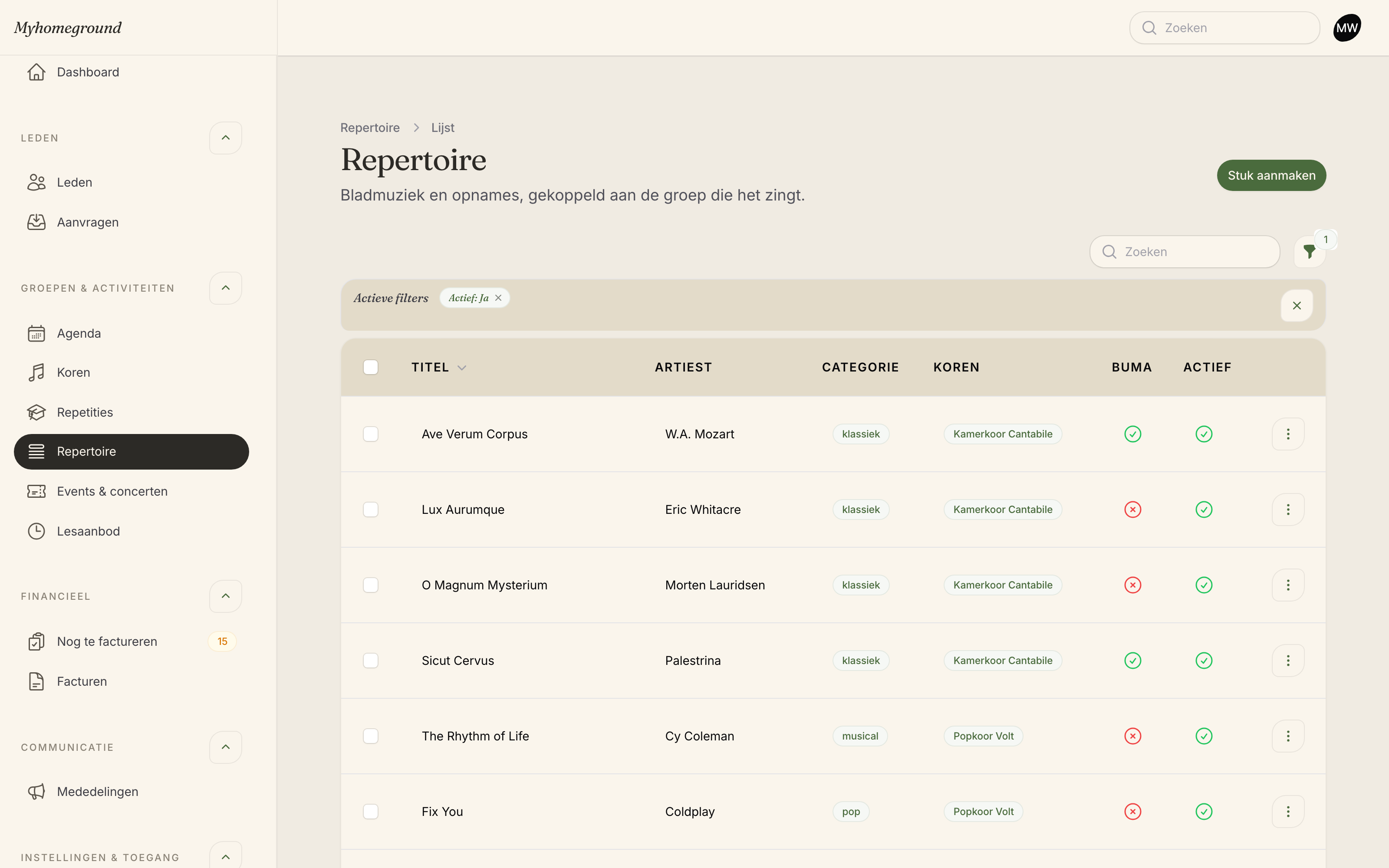Sort the table by Titel column
The height and width of the screenshot is (868, 1389).
tap(438, 368)
